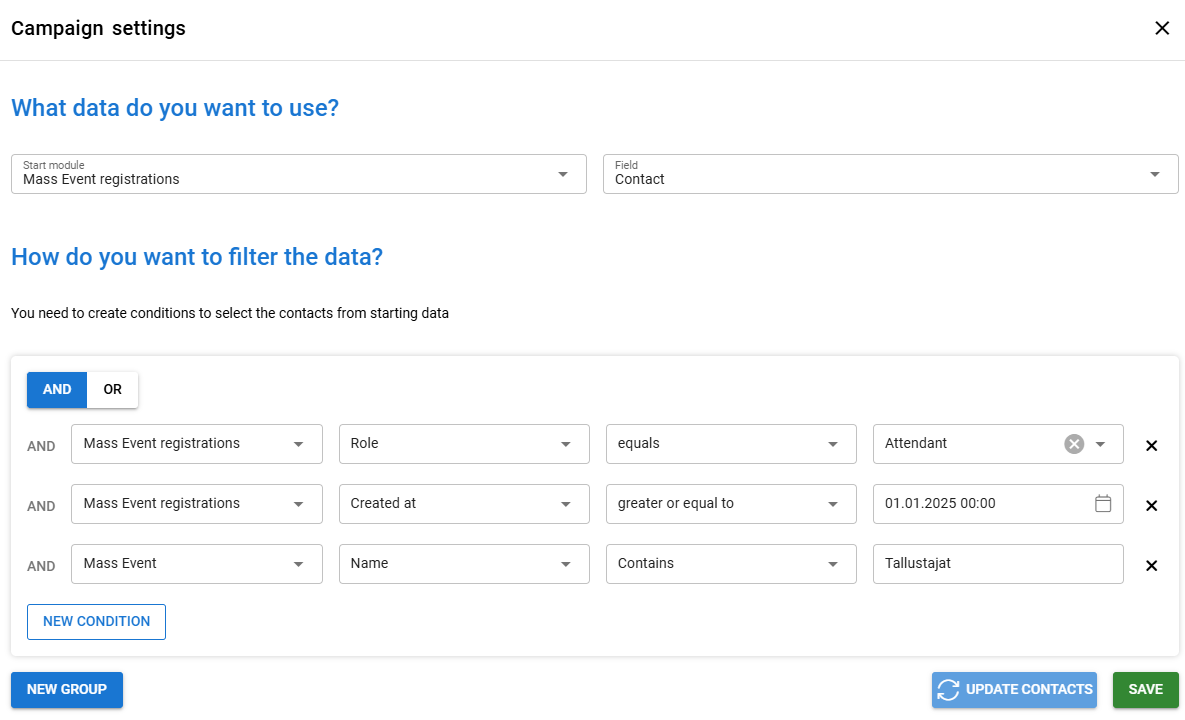Expand the Attendant value dropdown arrow

[1100, 444]
